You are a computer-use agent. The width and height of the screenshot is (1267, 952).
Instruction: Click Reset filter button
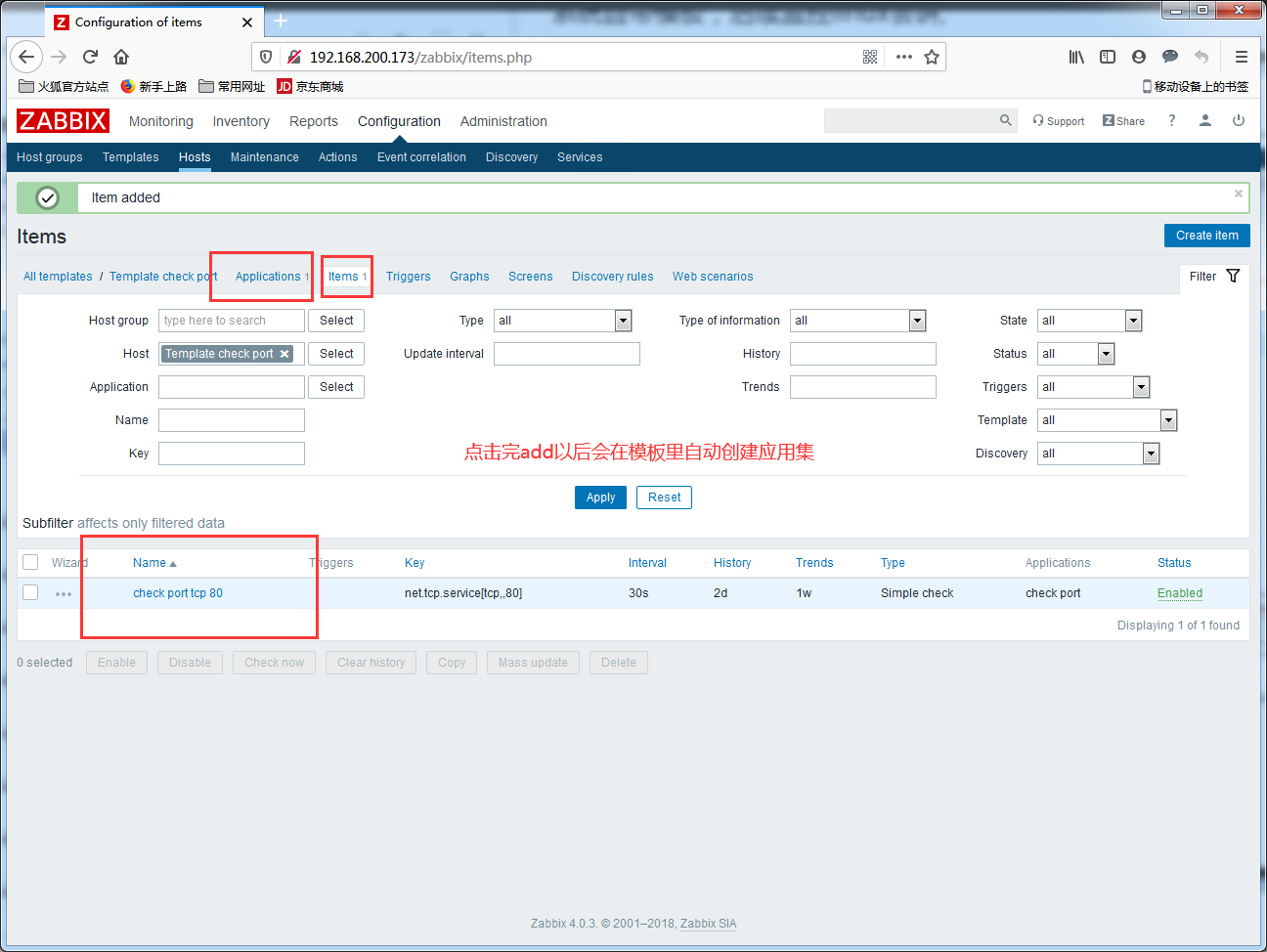(x=665, y=498)
